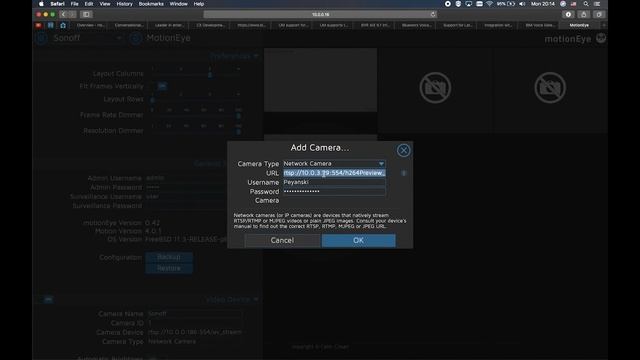
Task: Open the Apple menu
Action: (41, 4)
